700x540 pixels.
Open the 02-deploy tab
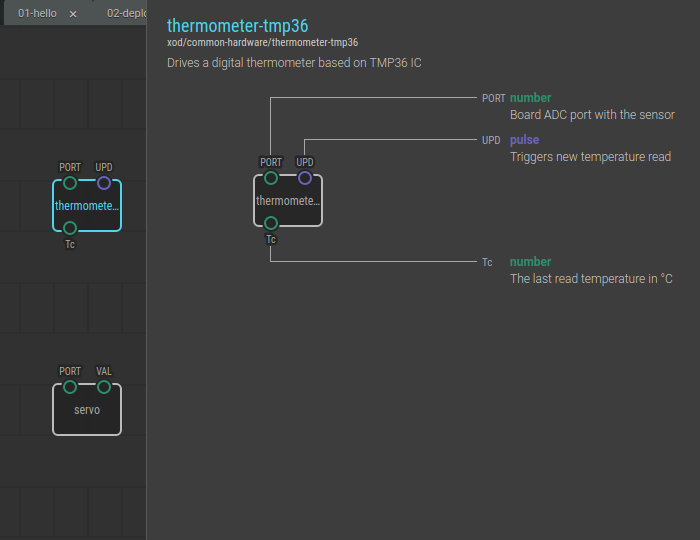127,14
